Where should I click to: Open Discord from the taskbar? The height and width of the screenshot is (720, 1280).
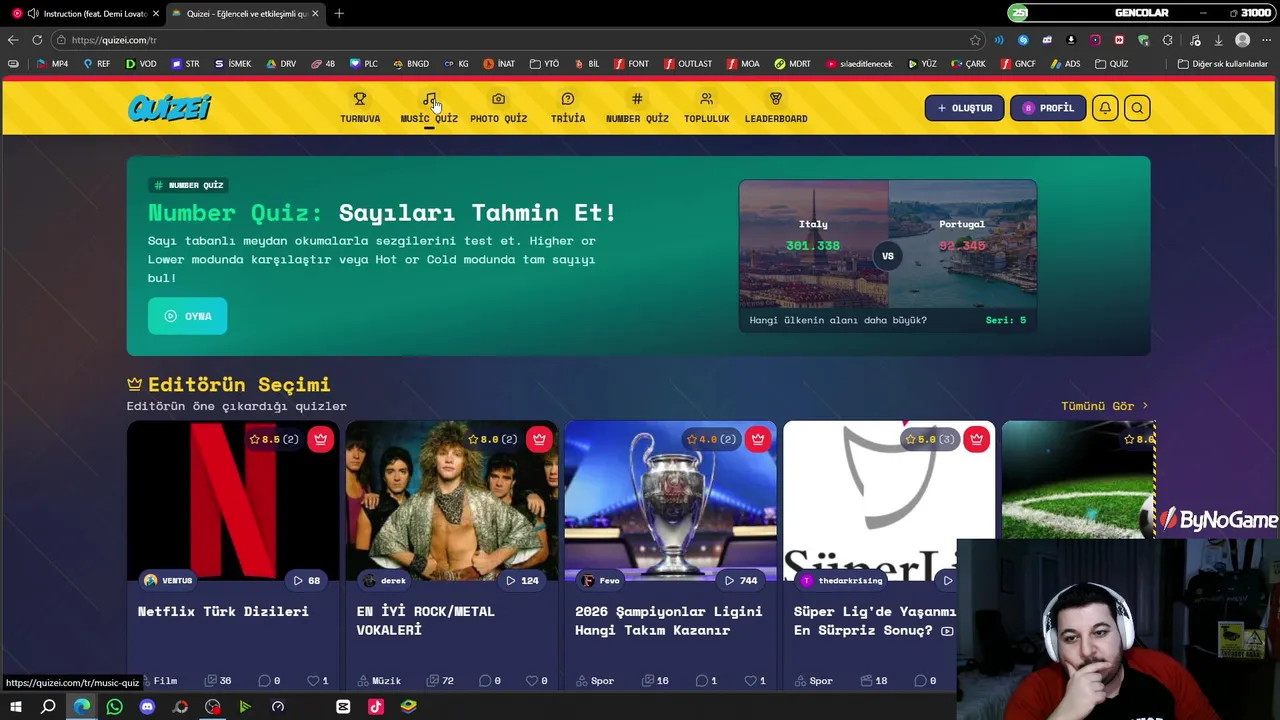point(147,707)
